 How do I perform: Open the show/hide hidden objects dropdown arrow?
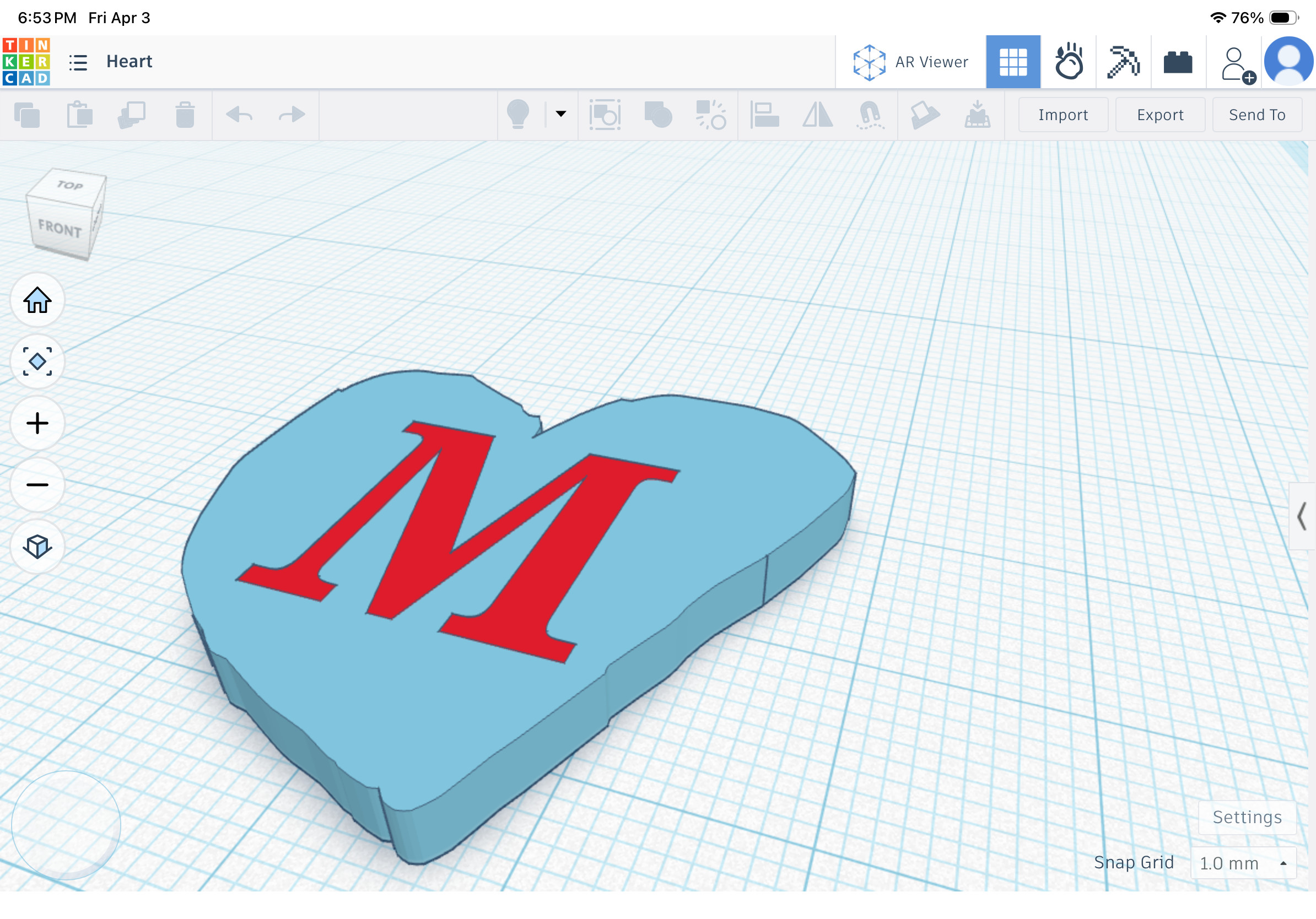pyautogui.click(x=559, y=115)
